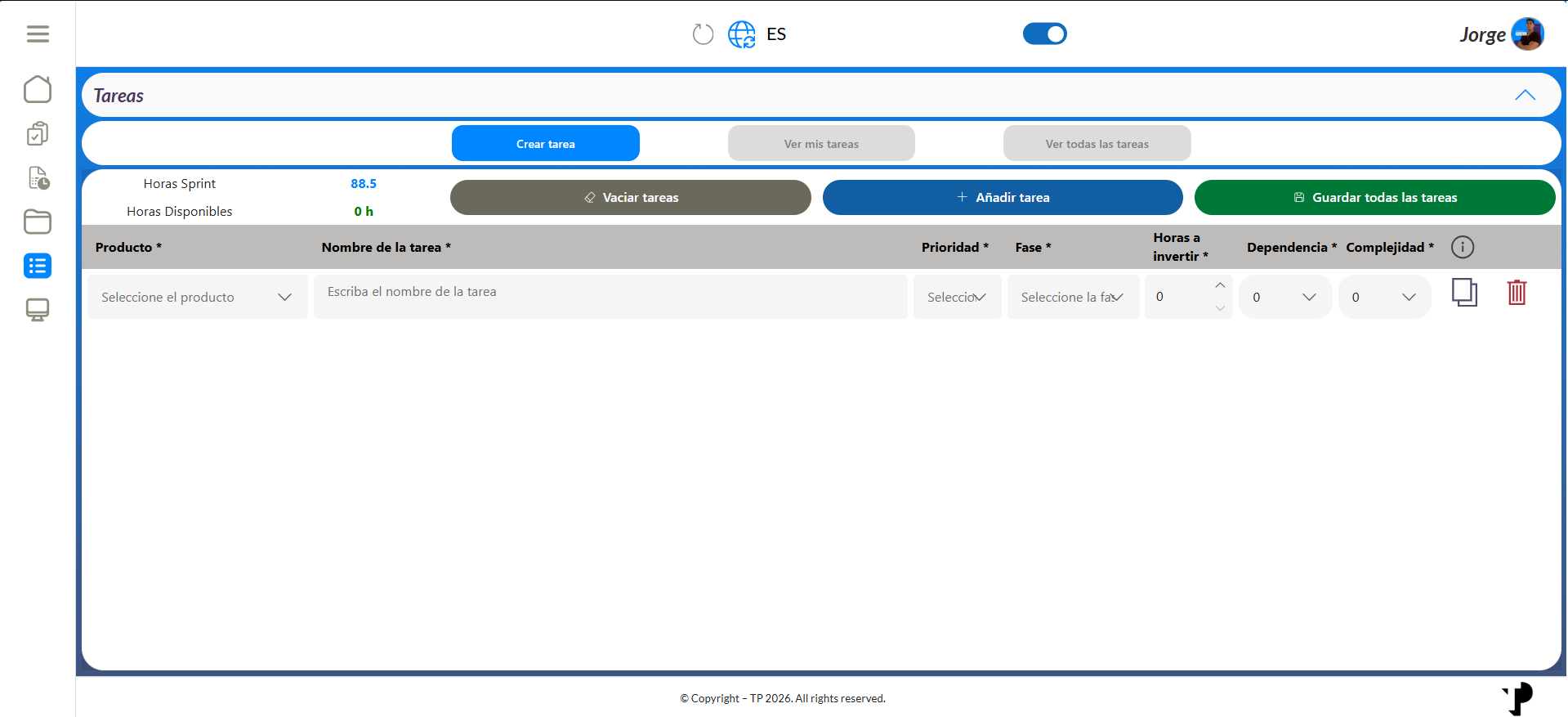
Task: Go to the home sidebar icon
Action: click(38, 89)
